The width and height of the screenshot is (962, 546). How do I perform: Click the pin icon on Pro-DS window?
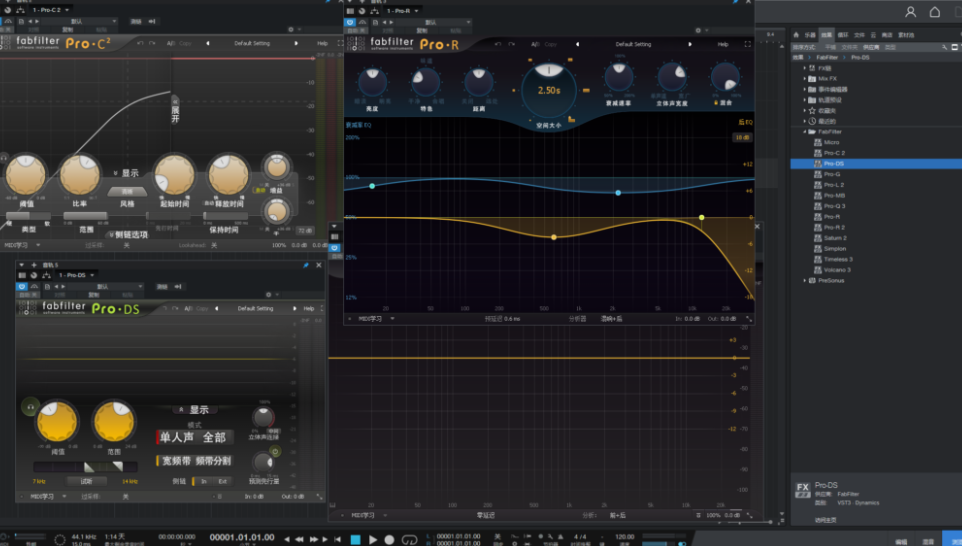coord(305,265)
